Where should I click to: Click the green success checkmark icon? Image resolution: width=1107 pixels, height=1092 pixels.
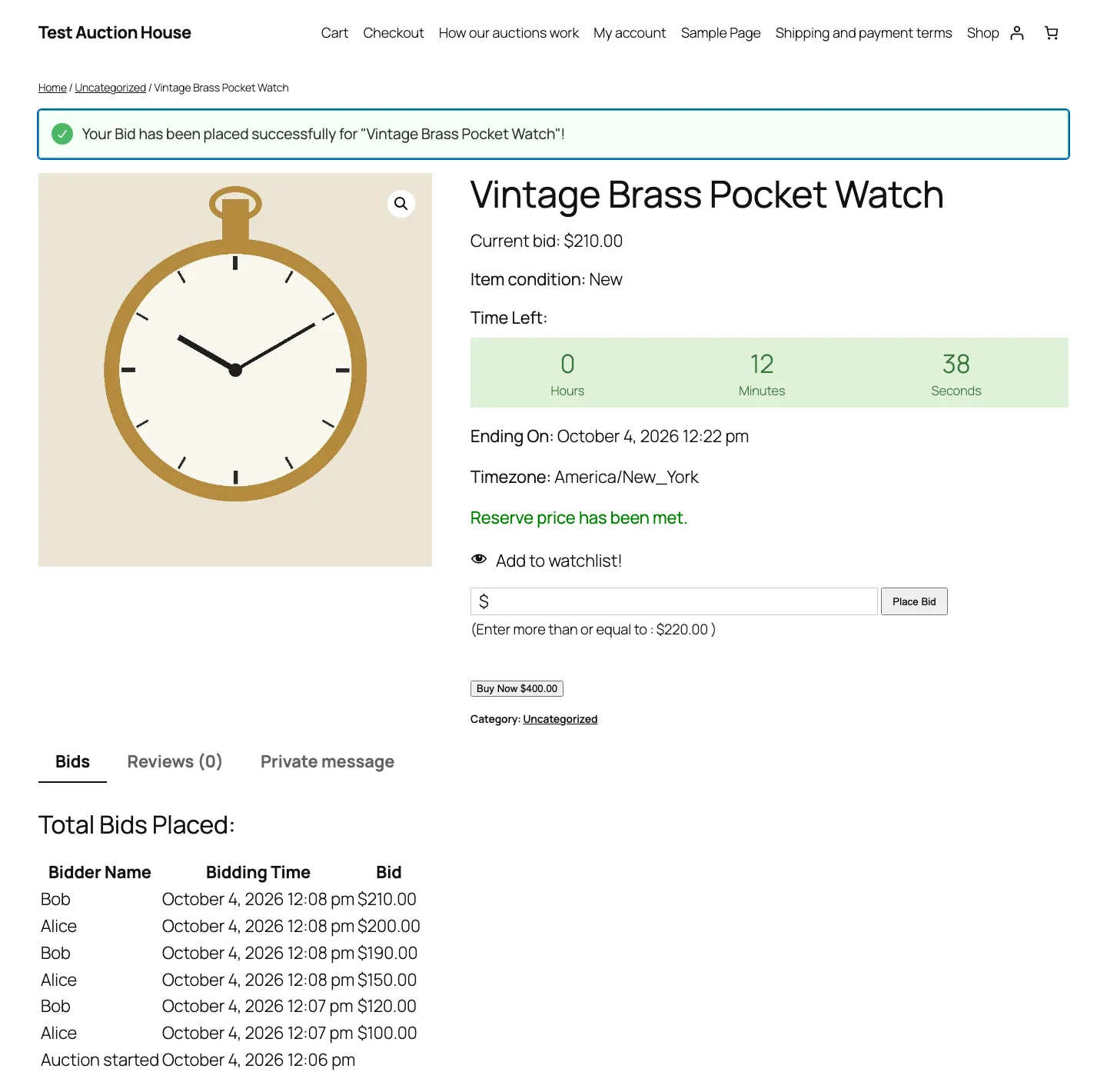[x=62, y=134]
